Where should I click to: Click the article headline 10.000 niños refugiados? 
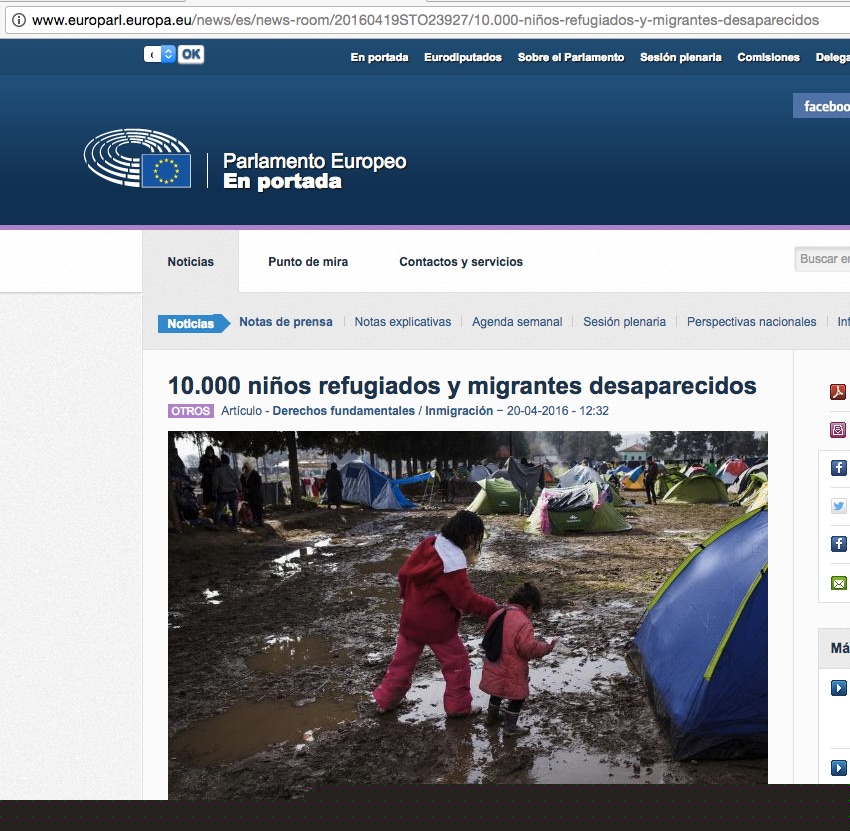coord(462,386)
